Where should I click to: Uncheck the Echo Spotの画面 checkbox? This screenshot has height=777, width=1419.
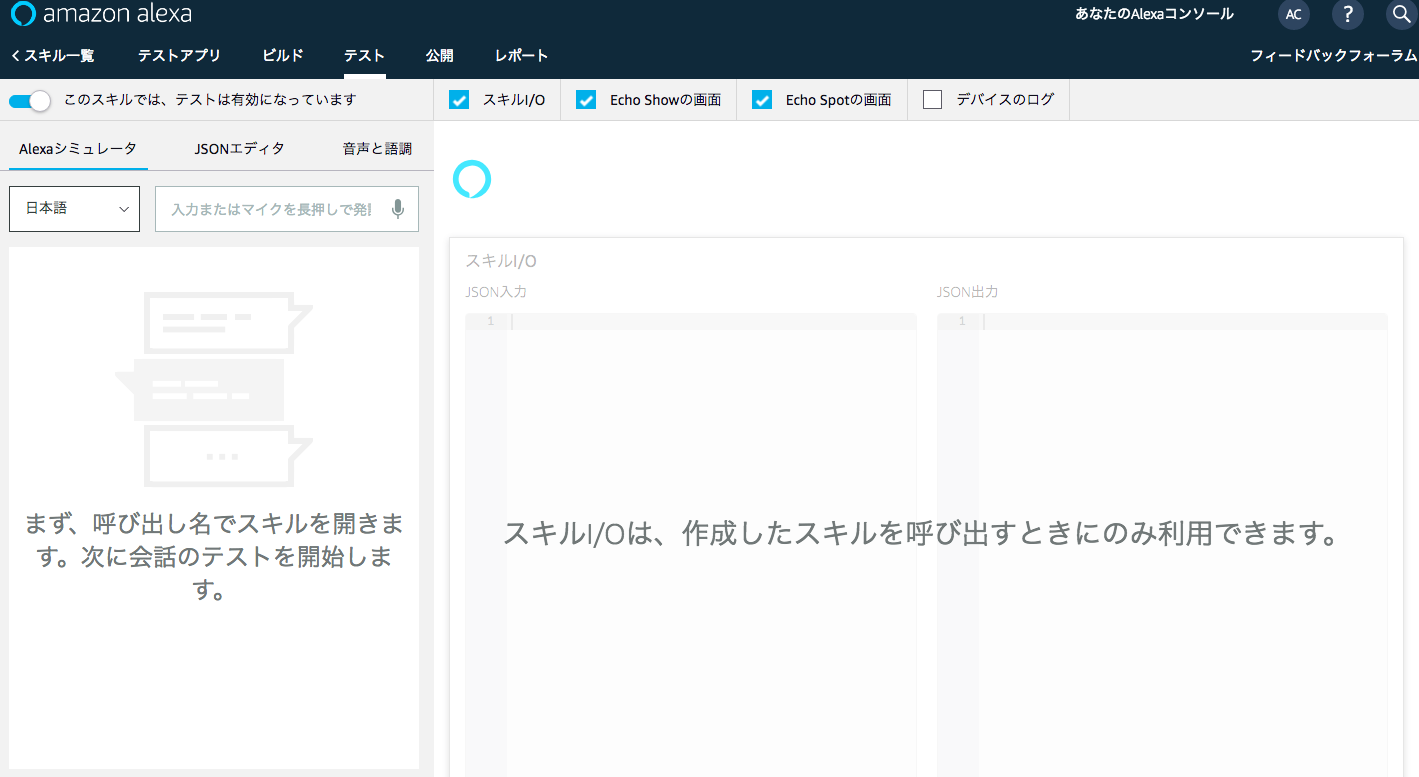click(x=762, y=100)
